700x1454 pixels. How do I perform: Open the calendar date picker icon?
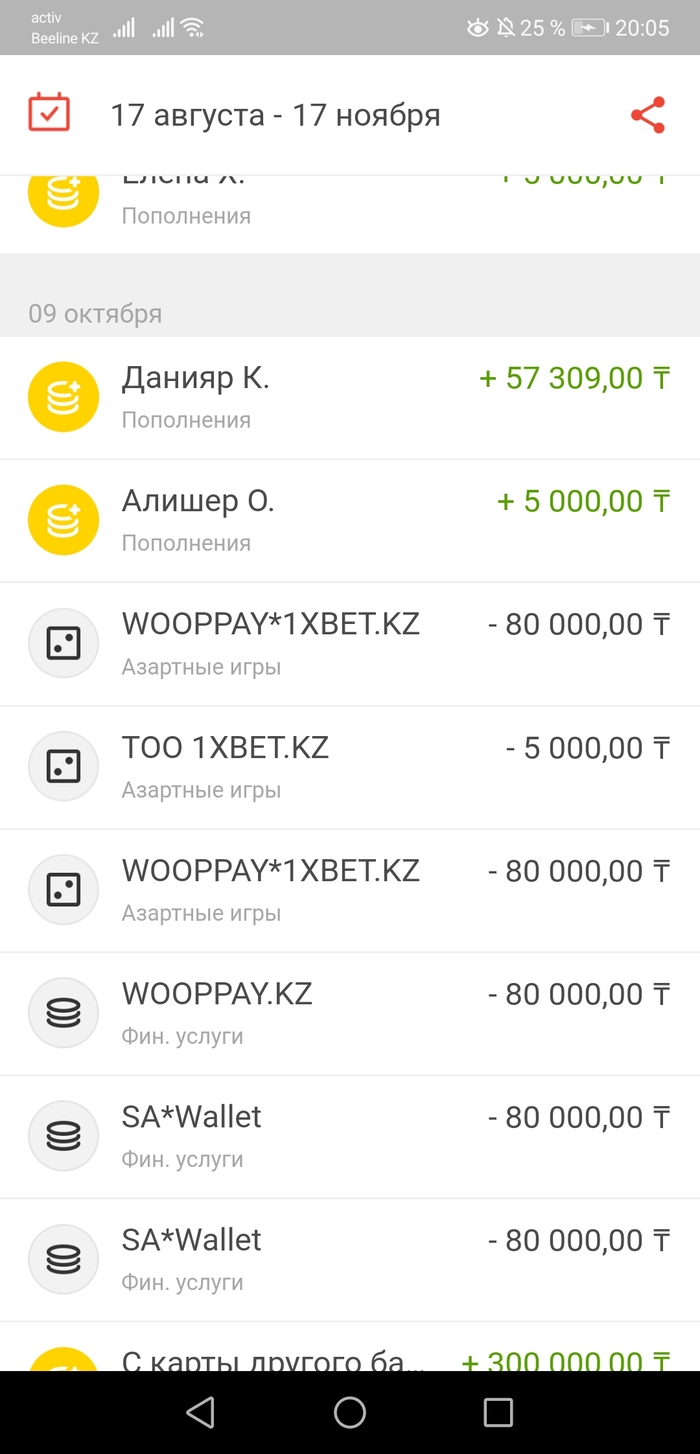[48, 114]
